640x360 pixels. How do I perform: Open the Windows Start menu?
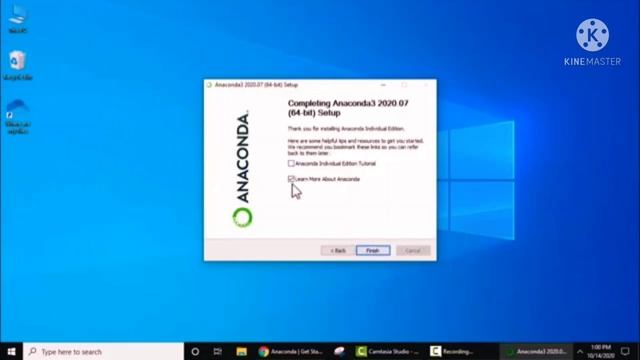pyautogui.click(x=11, y=351)
